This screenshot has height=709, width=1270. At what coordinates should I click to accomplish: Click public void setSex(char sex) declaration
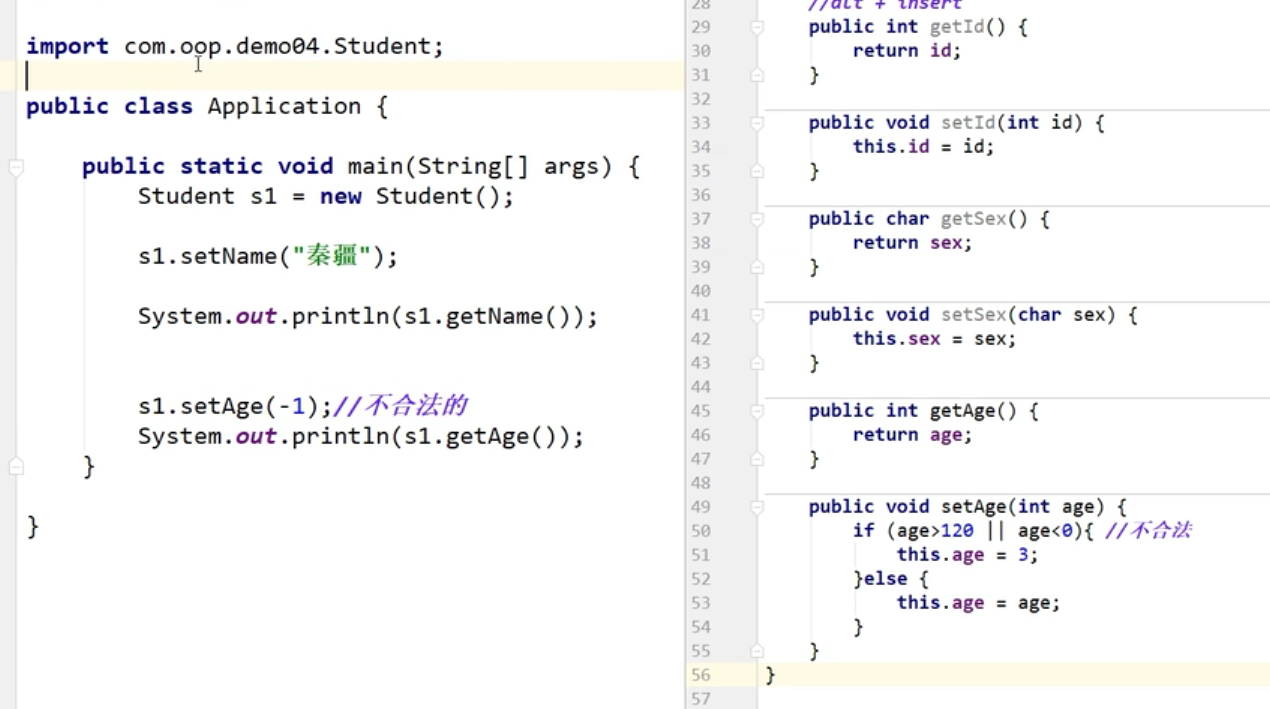tap(973, 315)
